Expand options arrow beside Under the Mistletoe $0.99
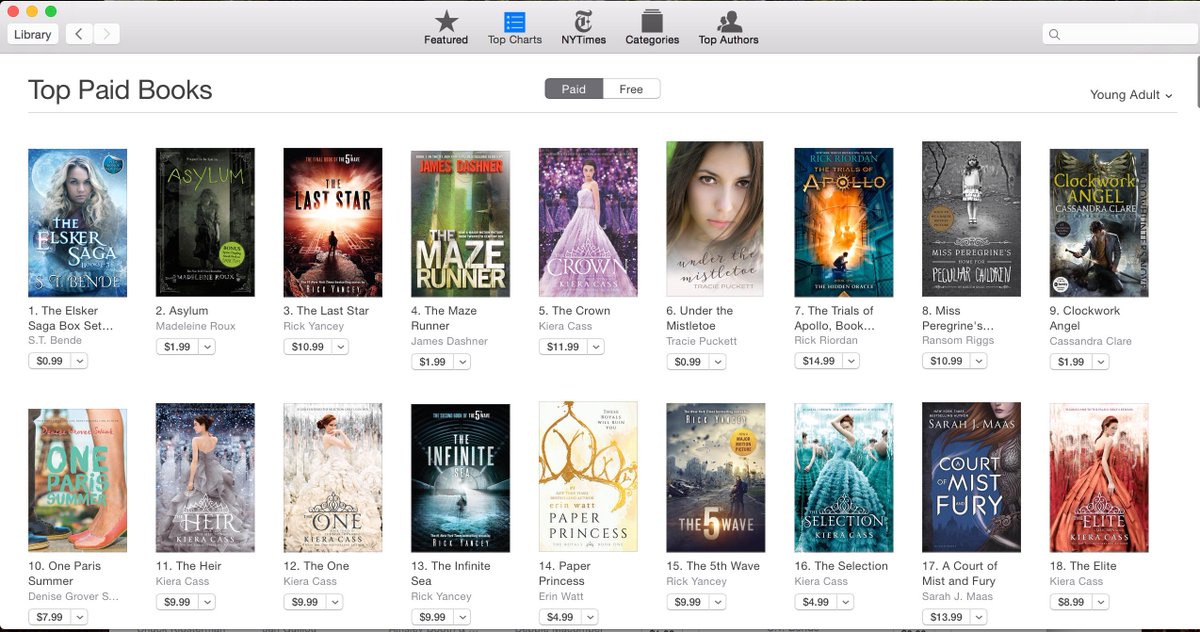1200x632 pixels. (x=717, y=361)
